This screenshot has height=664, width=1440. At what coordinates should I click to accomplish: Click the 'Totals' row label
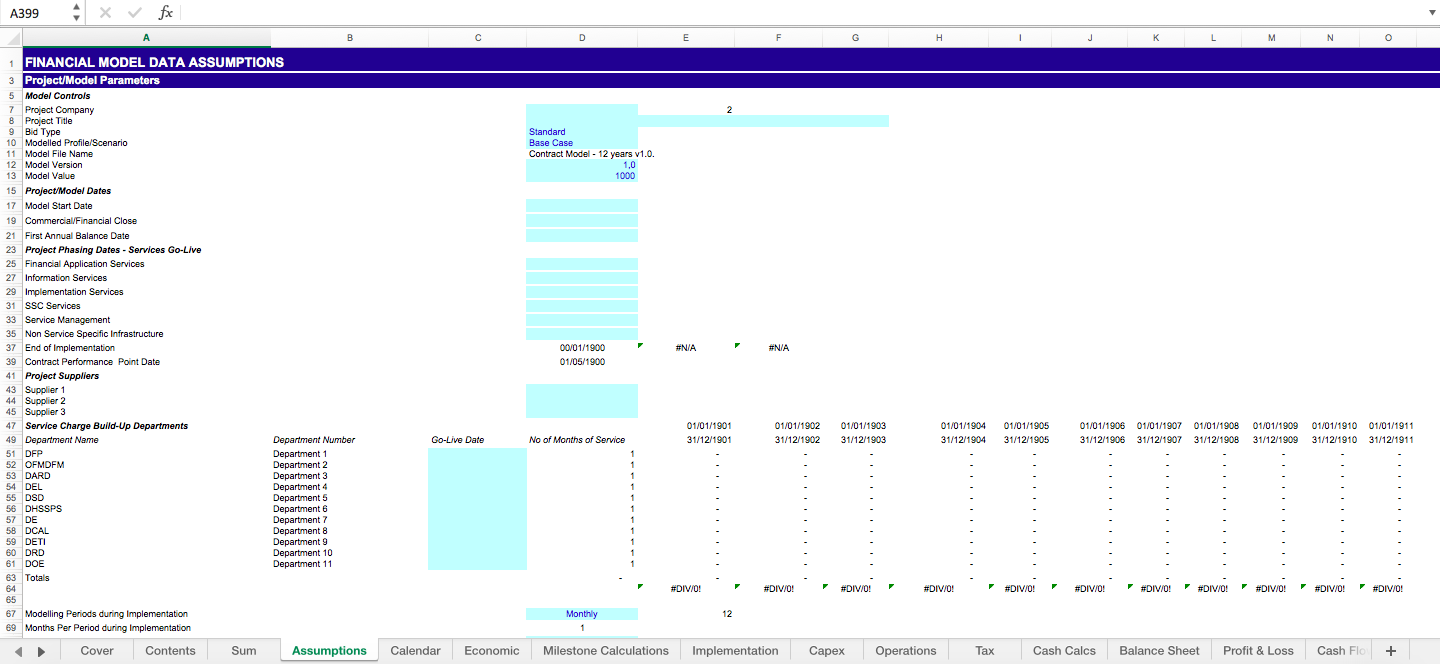click(37, 578)
